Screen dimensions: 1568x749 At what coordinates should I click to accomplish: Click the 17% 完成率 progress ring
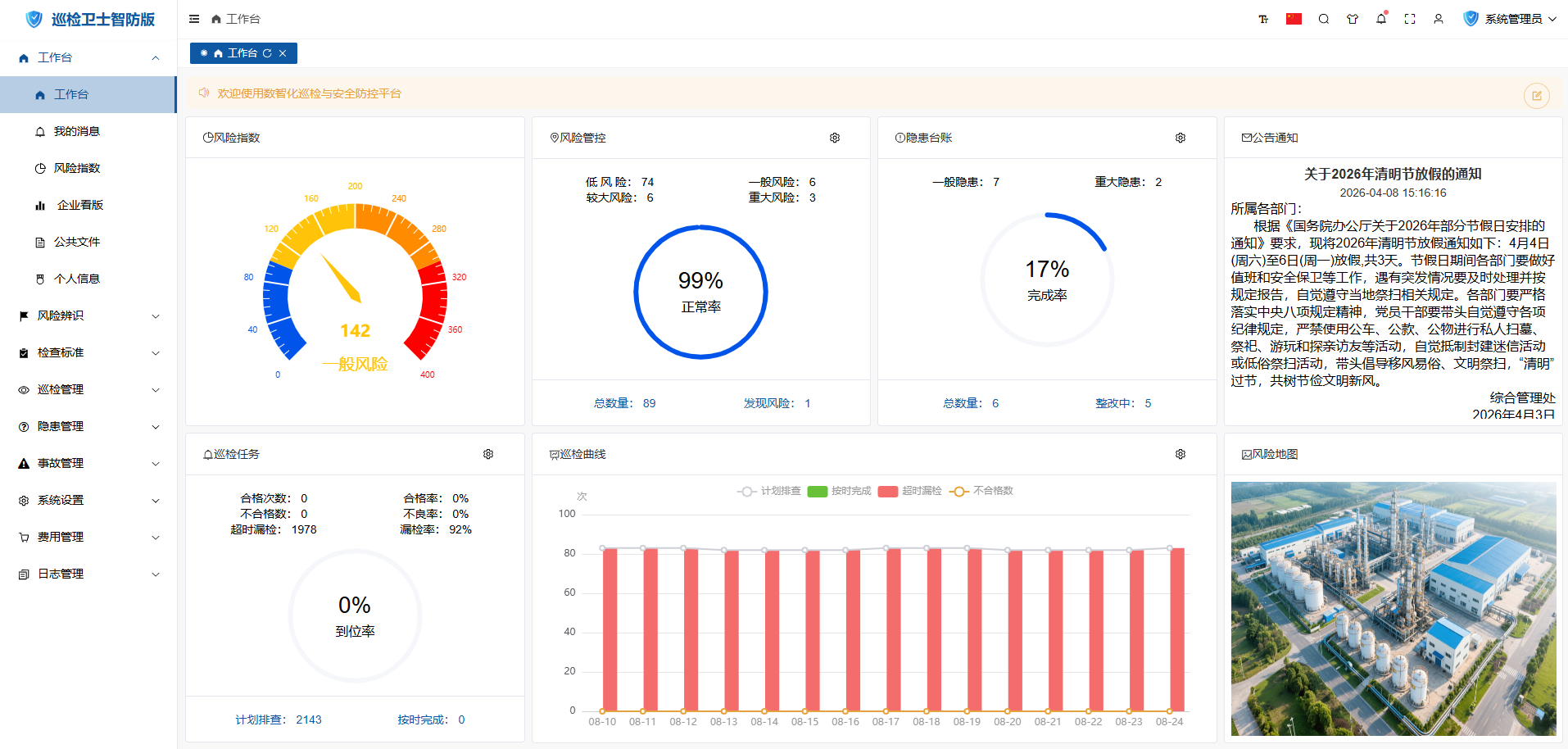(x=1047, y=280)
